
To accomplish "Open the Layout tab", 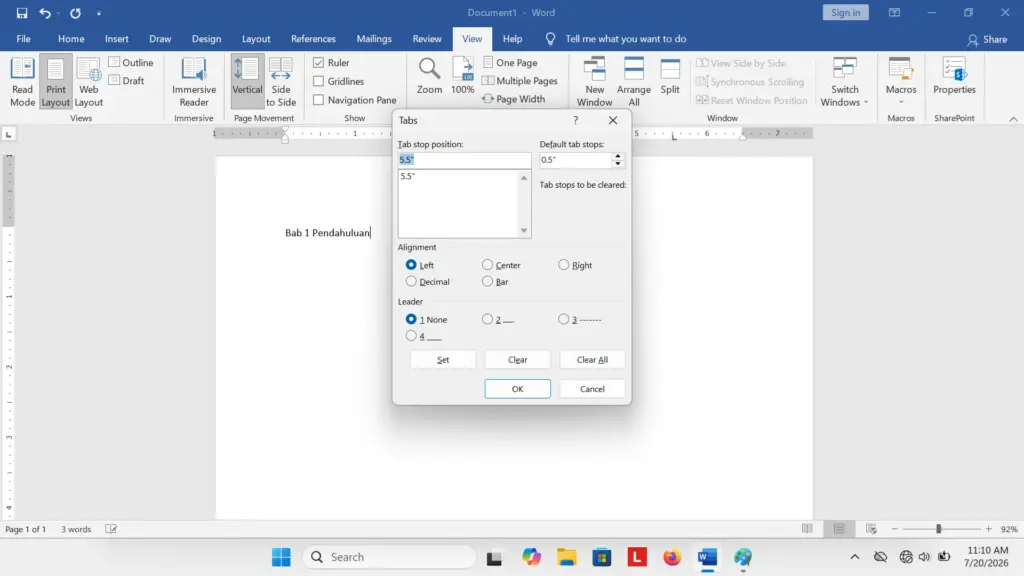I will pyautogui.click(x=256, y=39).
